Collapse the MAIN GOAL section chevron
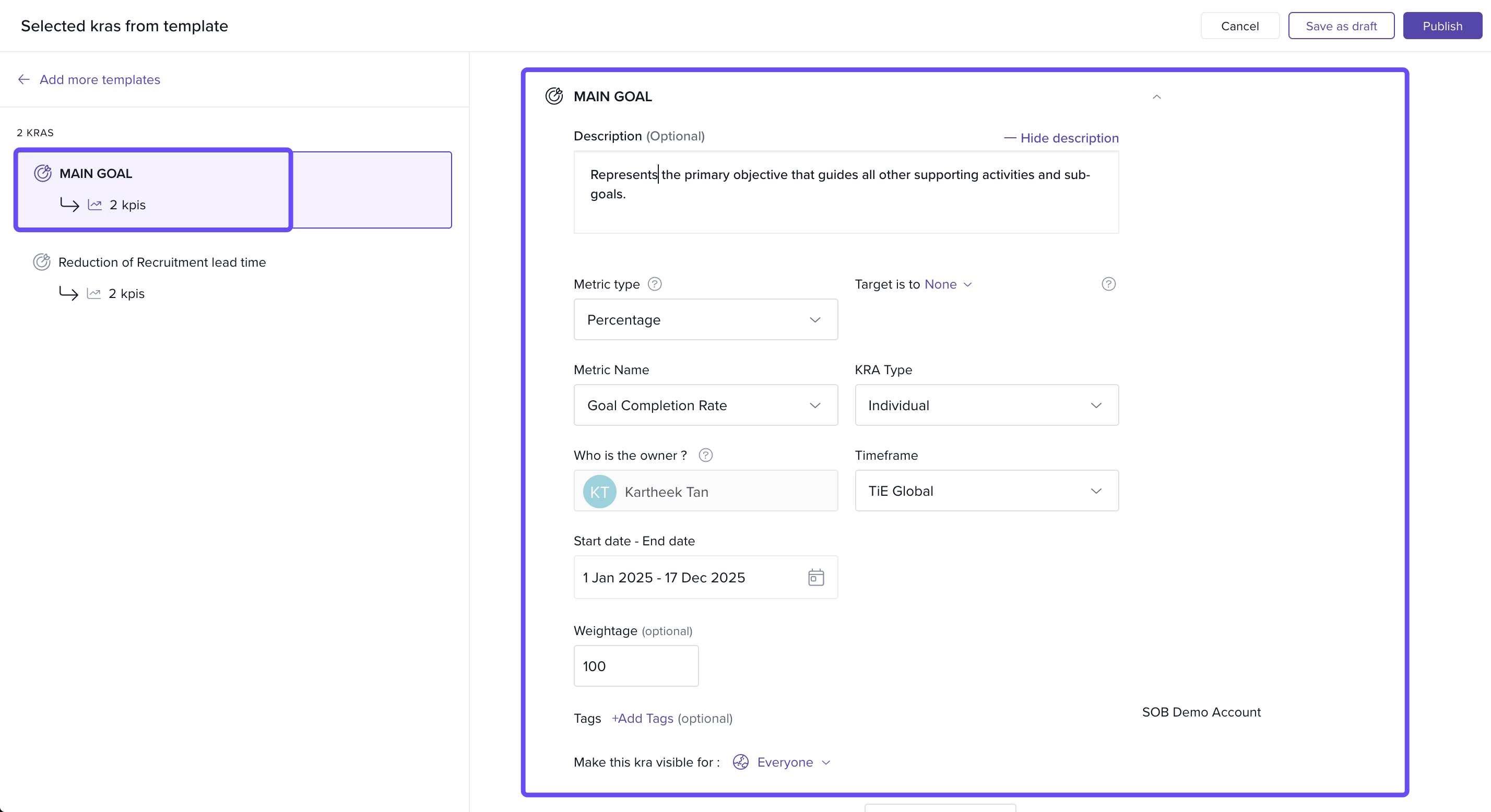1491x812 pixels. click(1156, 97)
